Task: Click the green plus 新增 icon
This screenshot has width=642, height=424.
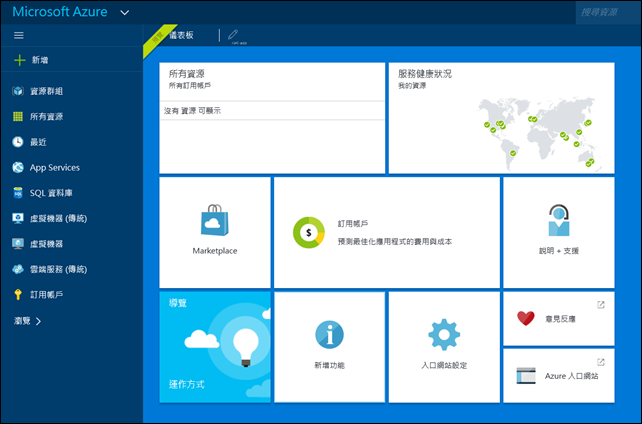Action: coord(19,60)
